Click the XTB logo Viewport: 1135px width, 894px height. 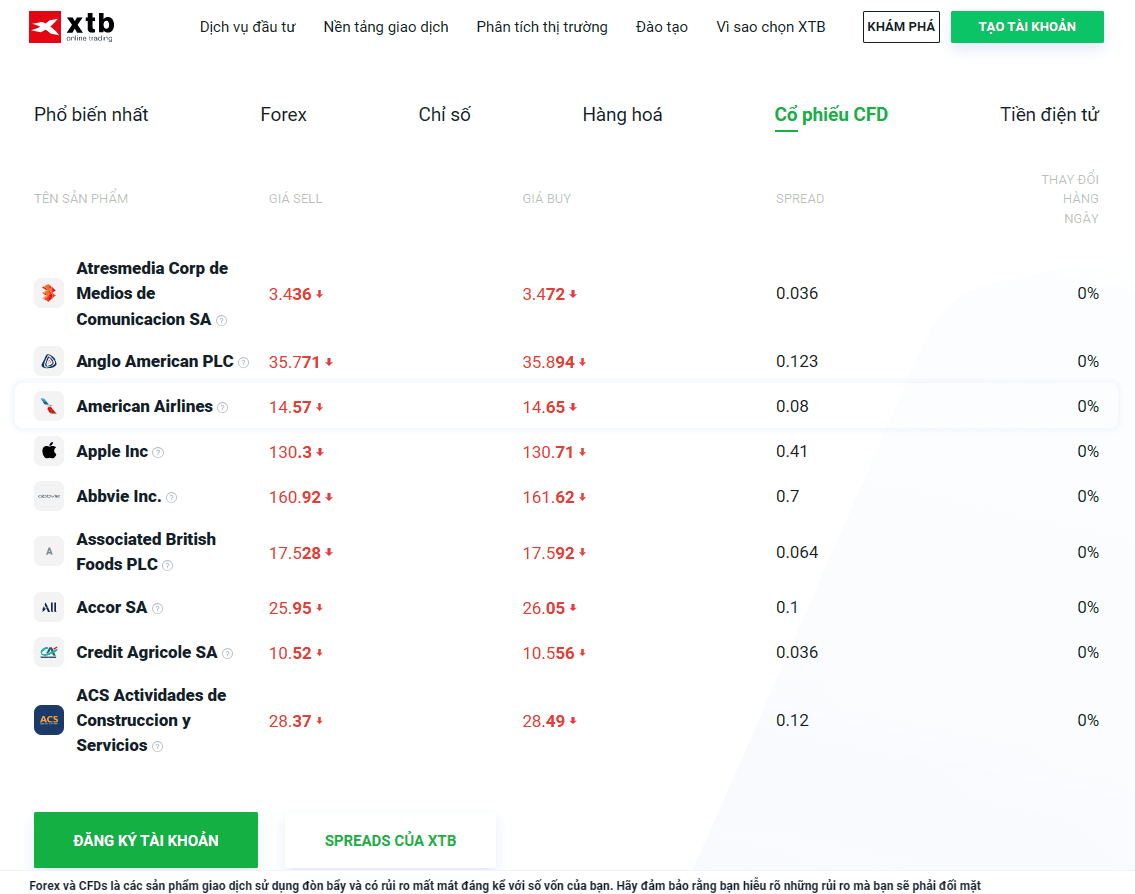71,27
